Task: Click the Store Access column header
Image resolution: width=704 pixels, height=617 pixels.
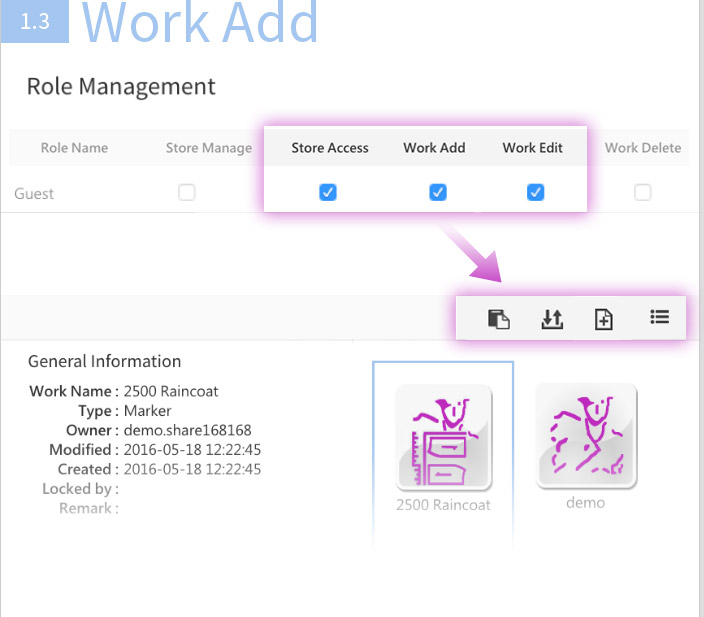Action: pos(330,148)
